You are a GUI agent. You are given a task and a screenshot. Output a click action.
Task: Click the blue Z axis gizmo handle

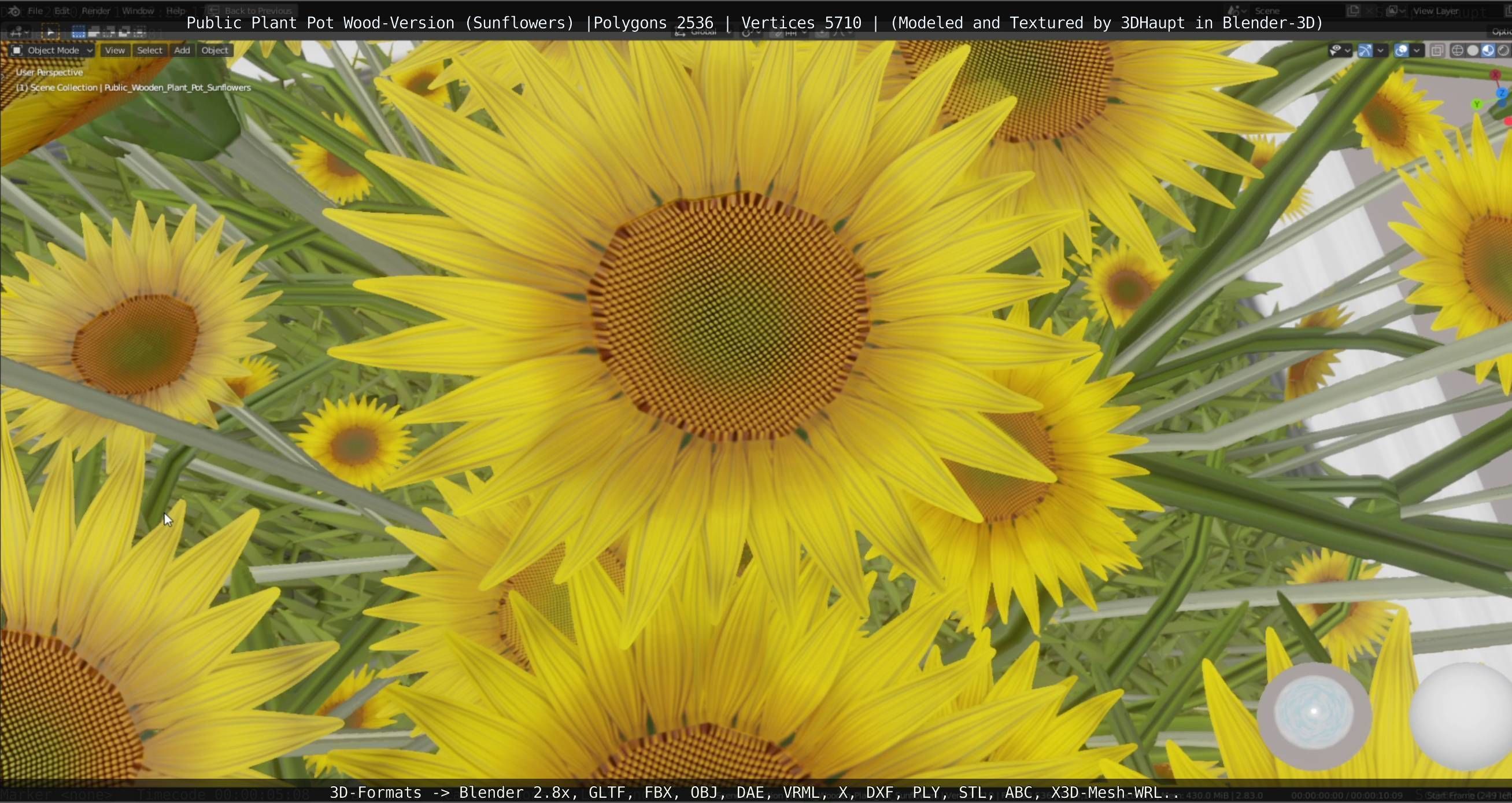[x=1502, y=93]
